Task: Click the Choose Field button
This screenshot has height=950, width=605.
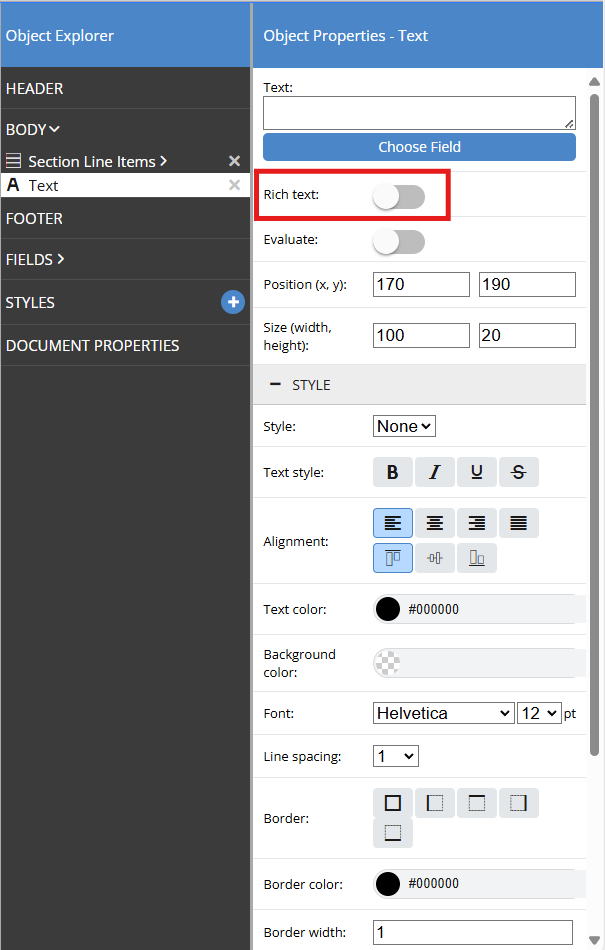Action: (419, 147)
